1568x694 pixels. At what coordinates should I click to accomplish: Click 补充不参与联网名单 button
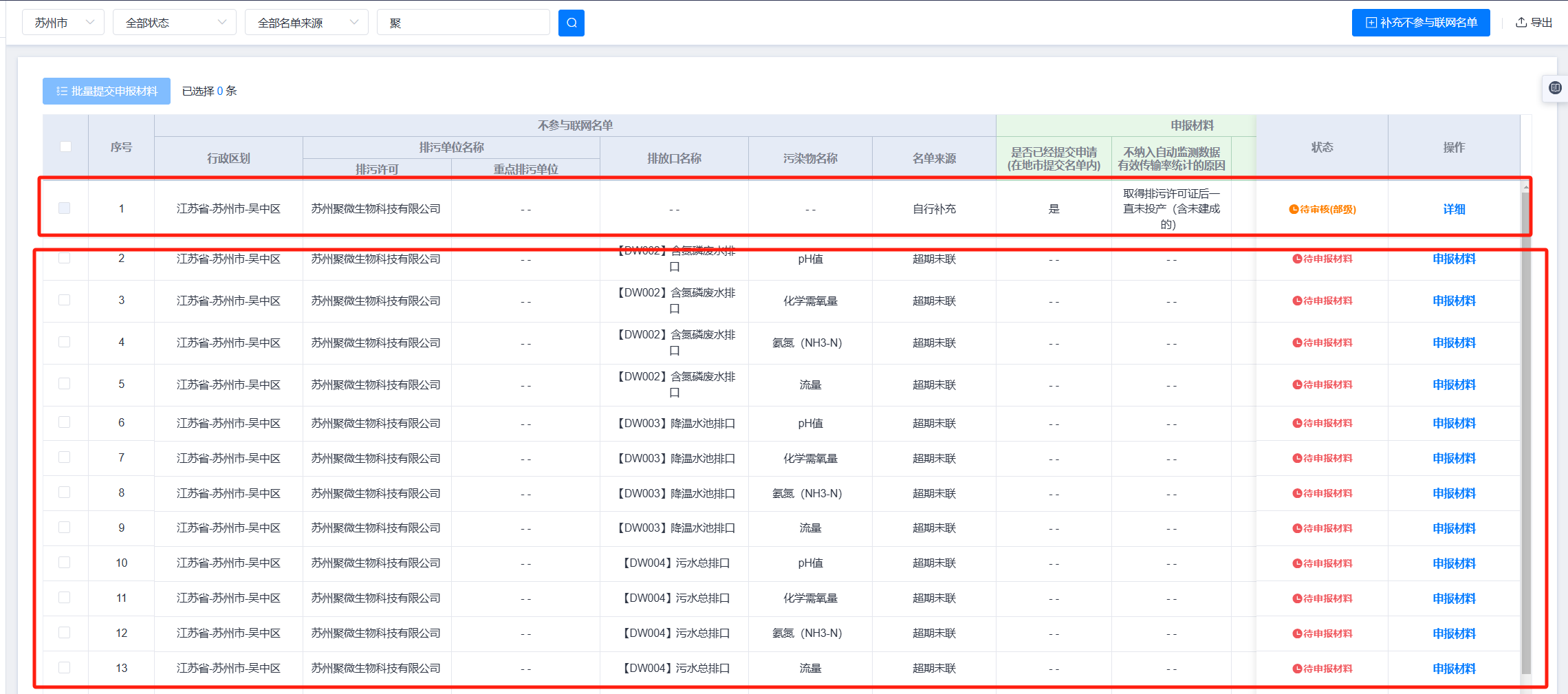(x=1421, y=23)
